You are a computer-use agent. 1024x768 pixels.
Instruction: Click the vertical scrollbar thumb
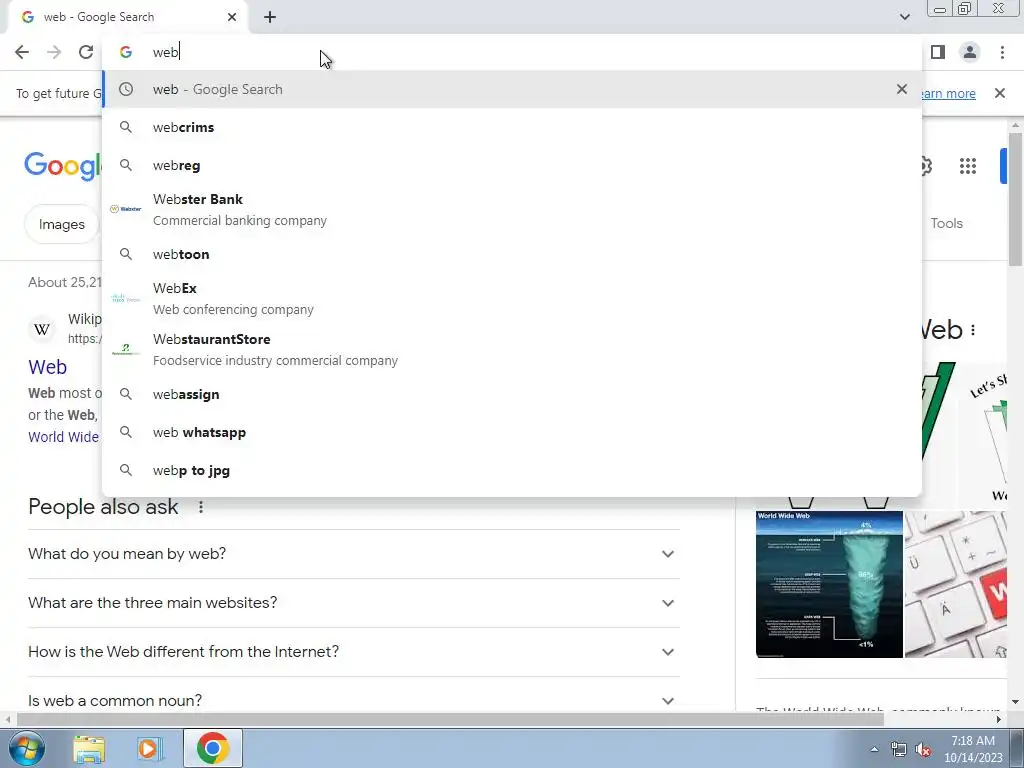tap(1015, 199)
